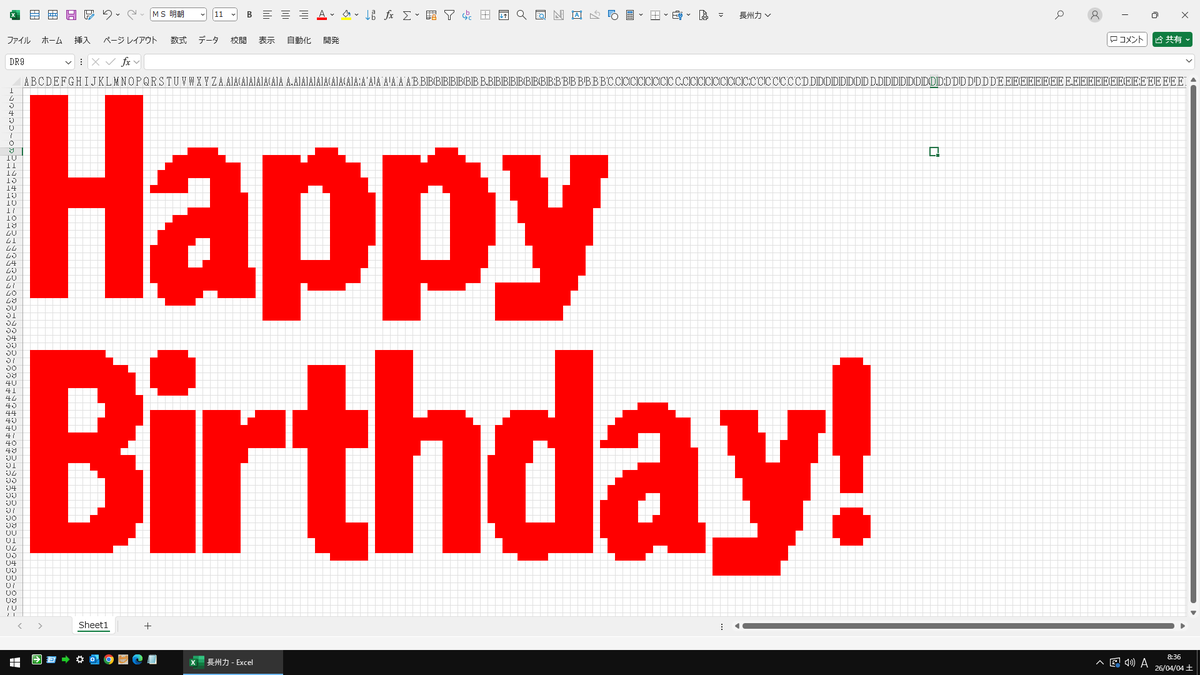
Task: Click the volume speaker tray icon
Action: (x=1129, y=661)
